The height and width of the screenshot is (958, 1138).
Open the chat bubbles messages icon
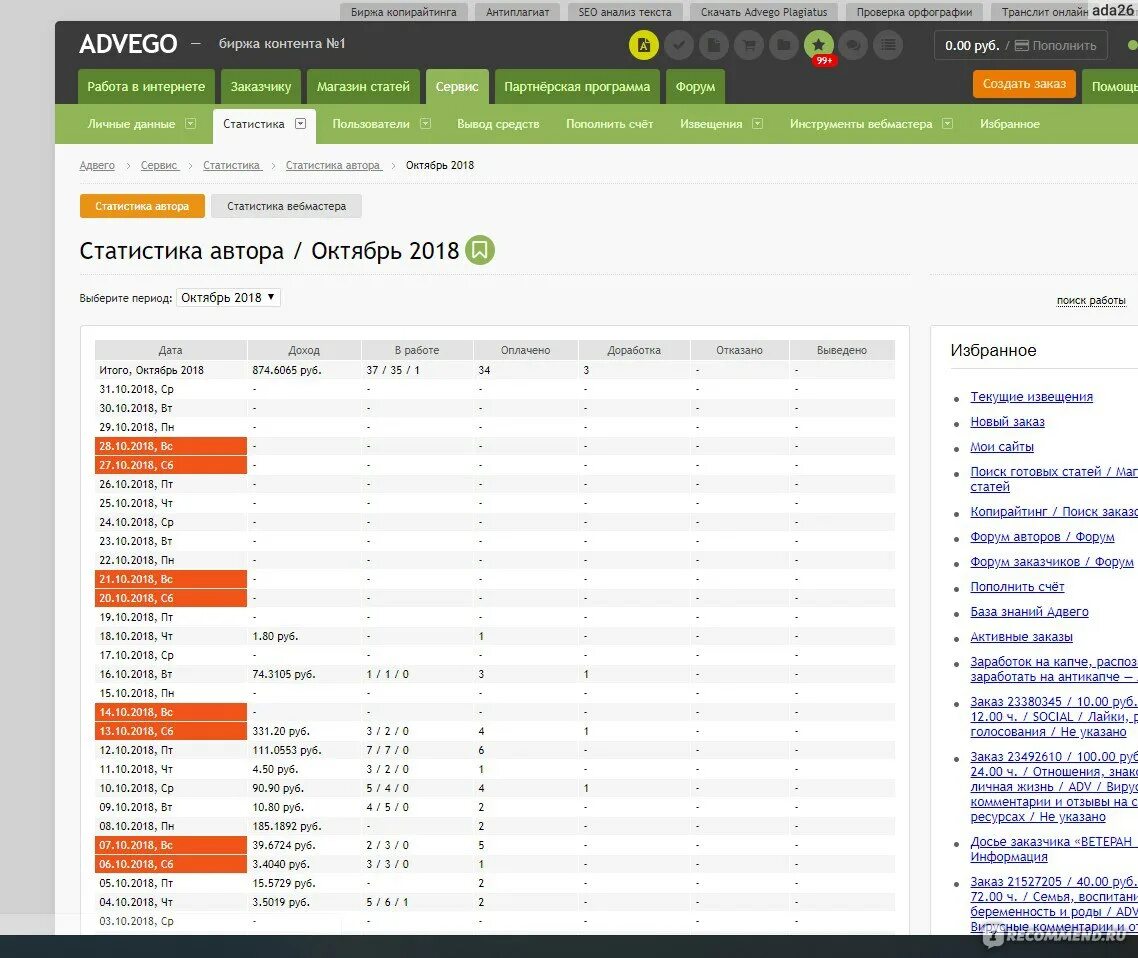coord(854,45)
